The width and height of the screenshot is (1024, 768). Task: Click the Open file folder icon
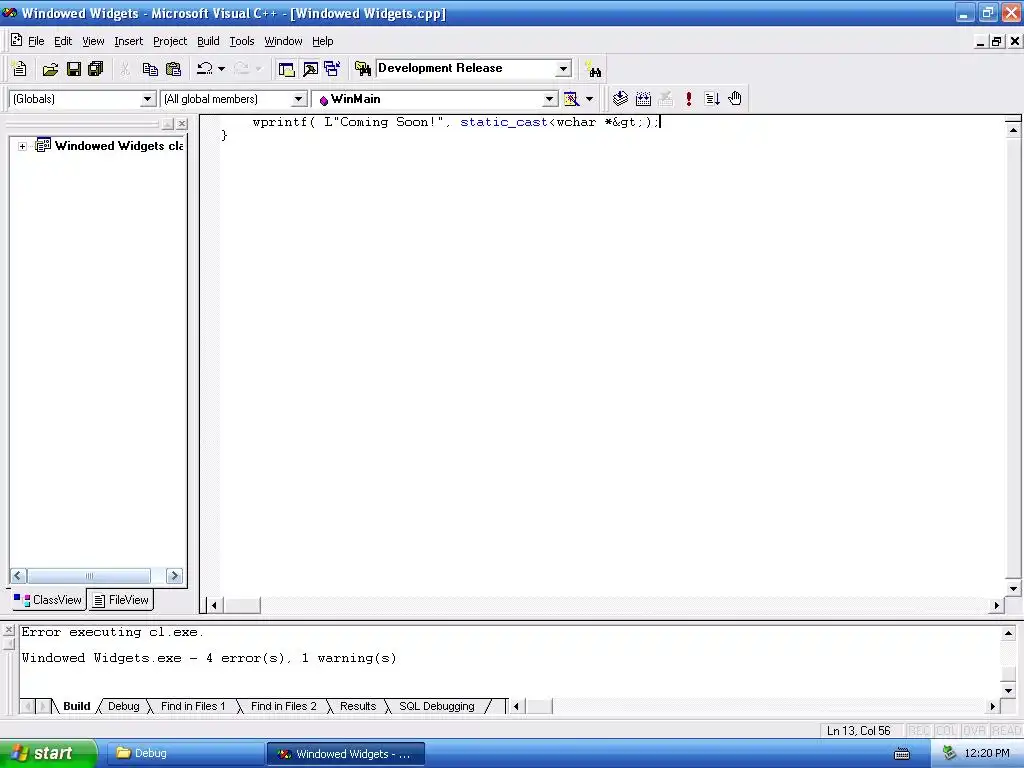(x=50, y=69)
